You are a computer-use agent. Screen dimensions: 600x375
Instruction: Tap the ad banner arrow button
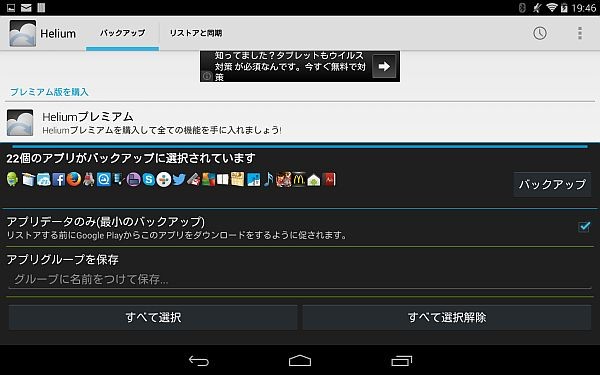tap(384, 66)
